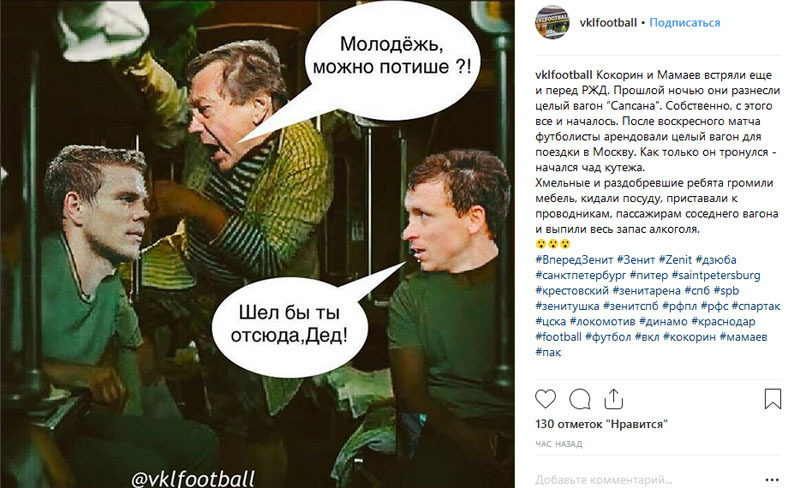The height and width of the screenshot is (488, 800).
Task: Open more options three-dot menu
Action: pyautogui.click(x=772, y=479)
